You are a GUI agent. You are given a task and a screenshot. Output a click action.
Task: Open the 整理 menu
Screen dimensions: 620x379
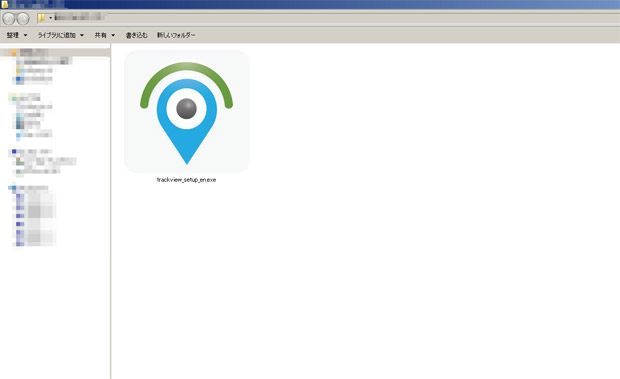12,35
